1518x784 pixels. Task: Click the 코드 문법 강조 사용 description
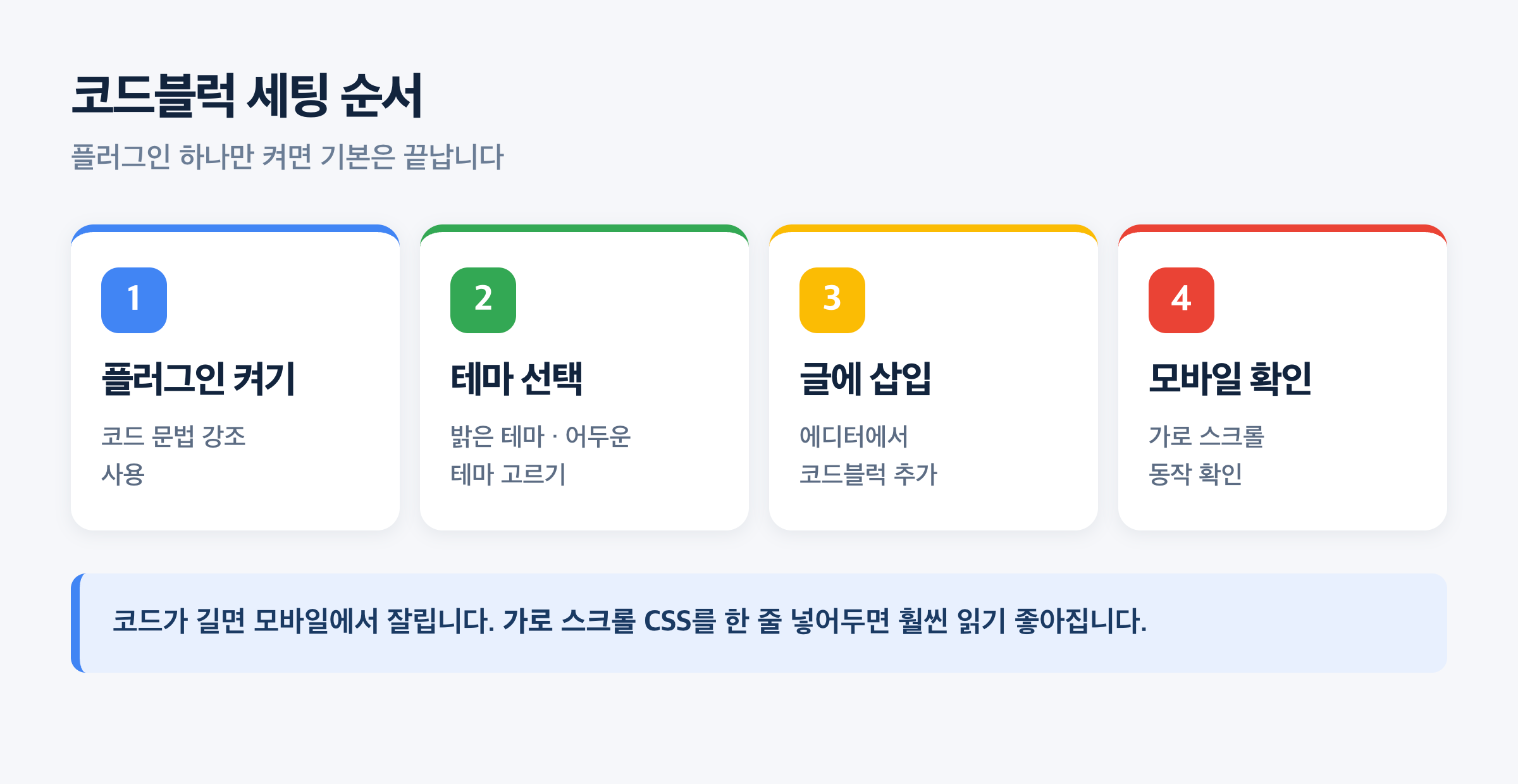tap(173, 455)
